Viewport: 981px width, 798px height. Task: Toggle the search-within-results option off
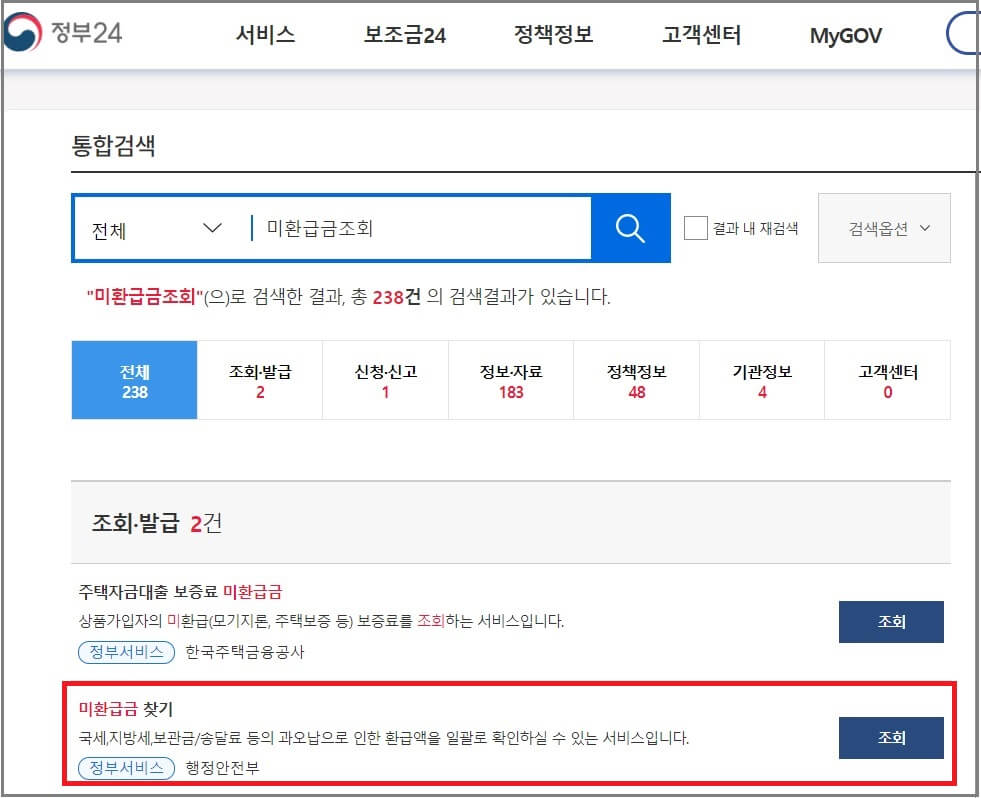coord(695,228)
